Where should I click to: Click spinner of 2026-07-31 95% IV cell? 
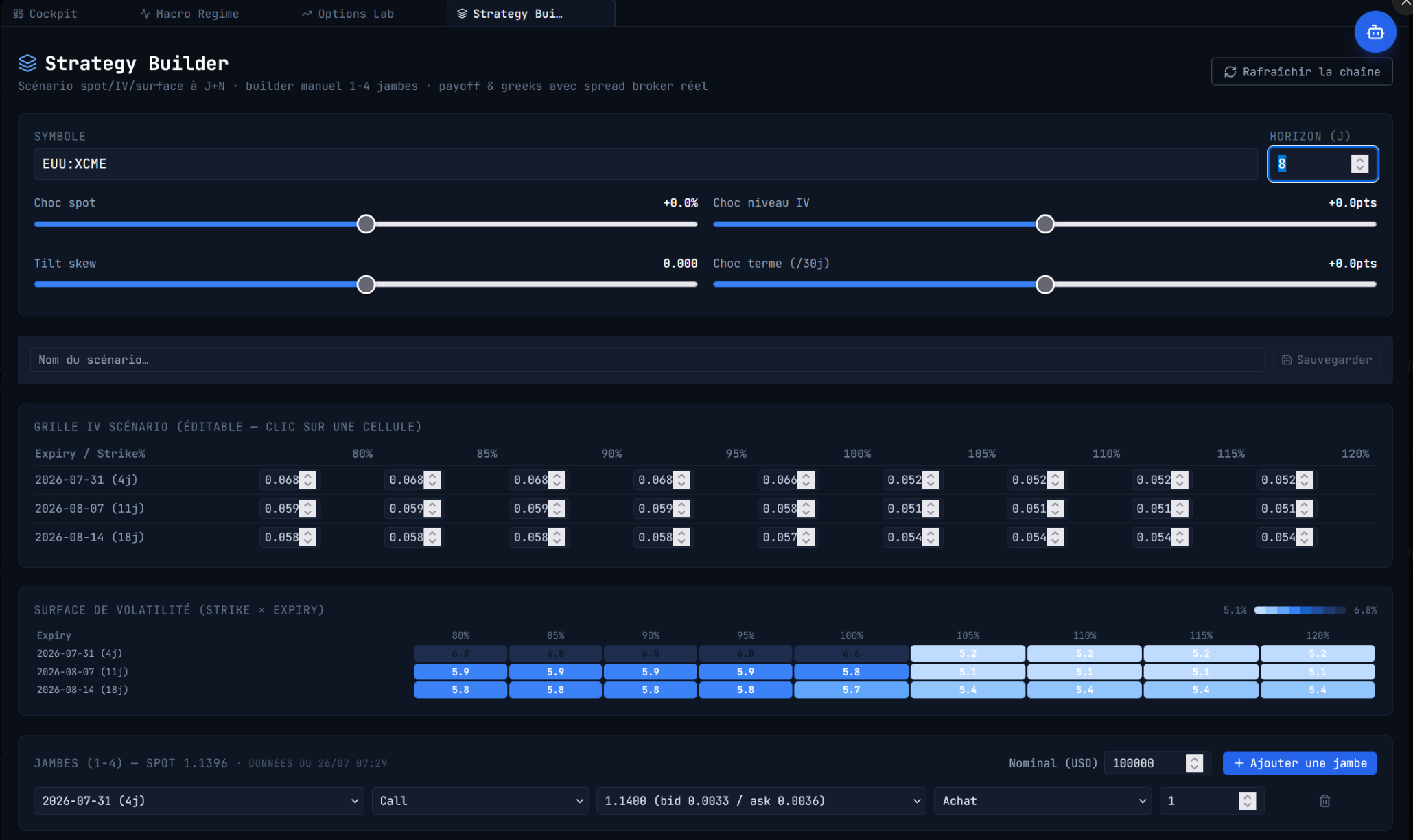pyautogui.click(x=681, y=480)
